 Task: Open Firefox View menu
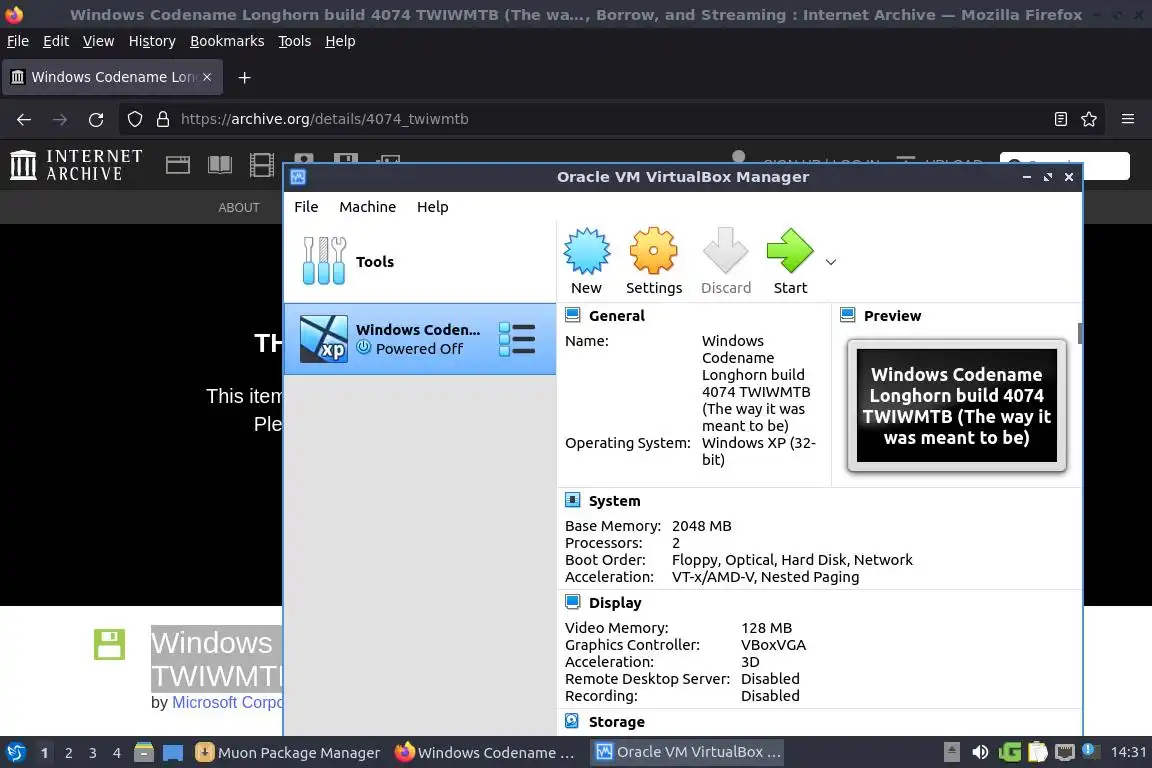tap(98, 41)
